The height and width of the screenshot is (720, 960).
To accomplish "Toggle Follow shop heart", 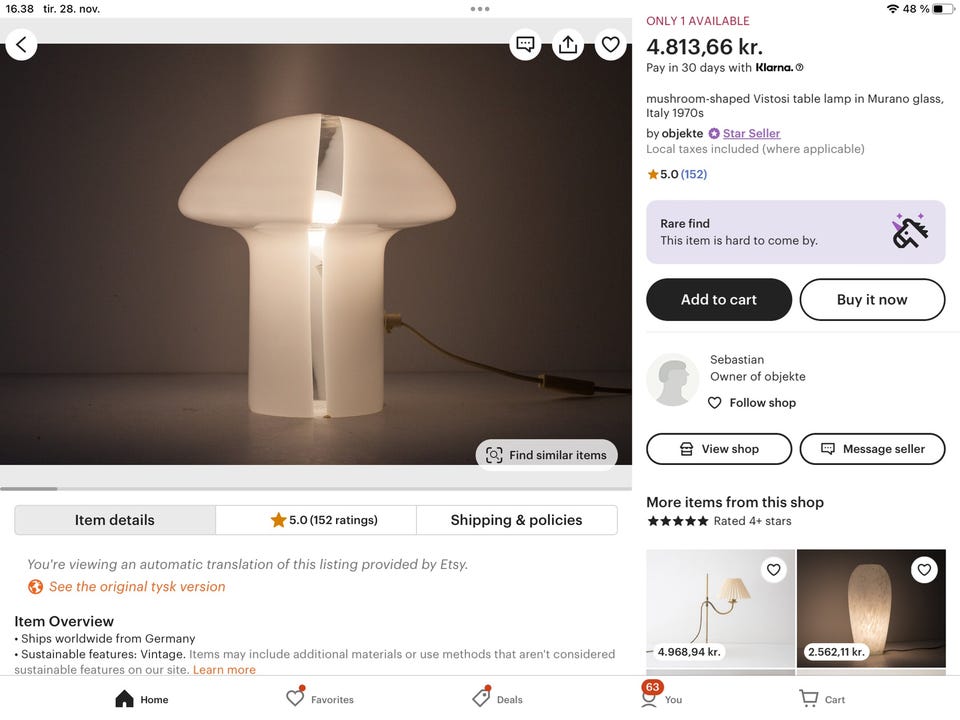I will (x=714, y=403).
